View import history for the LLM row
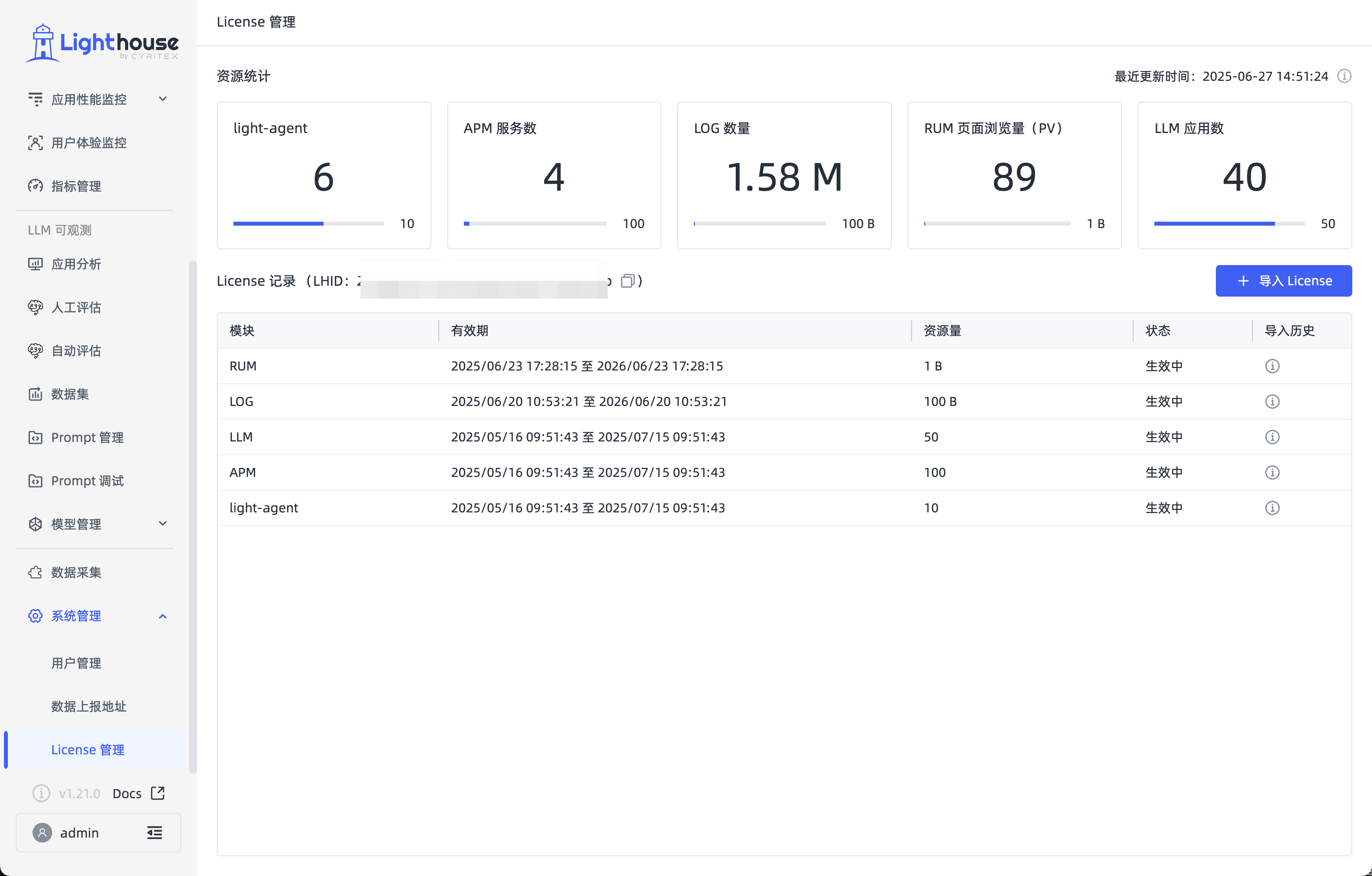The height and width of the screenshot is (876, 1372). (x=1273, y=437)
